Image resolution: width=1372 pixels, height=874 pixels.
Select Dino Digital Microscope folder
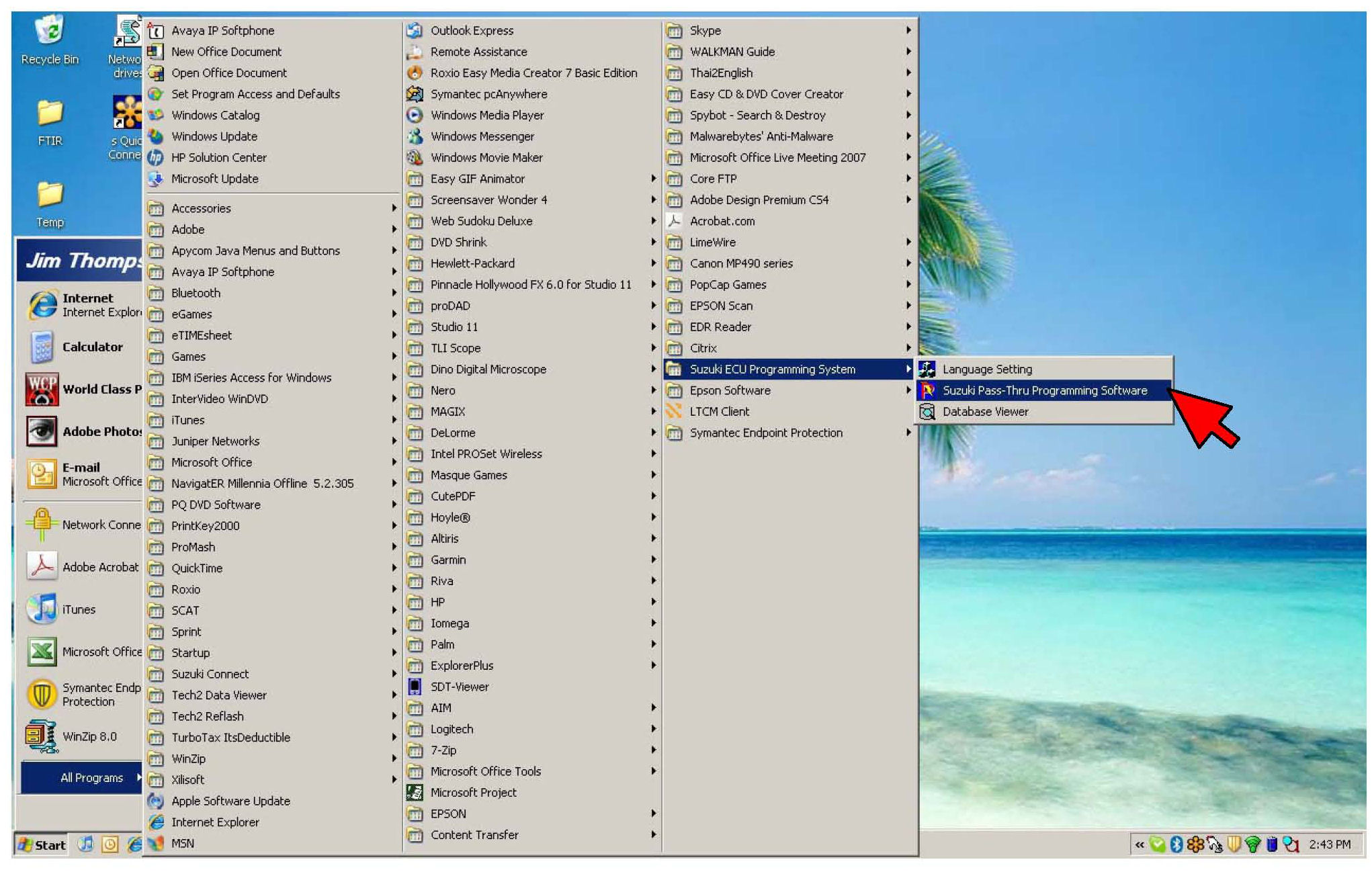pyautogui.click(x=532, y=369)
